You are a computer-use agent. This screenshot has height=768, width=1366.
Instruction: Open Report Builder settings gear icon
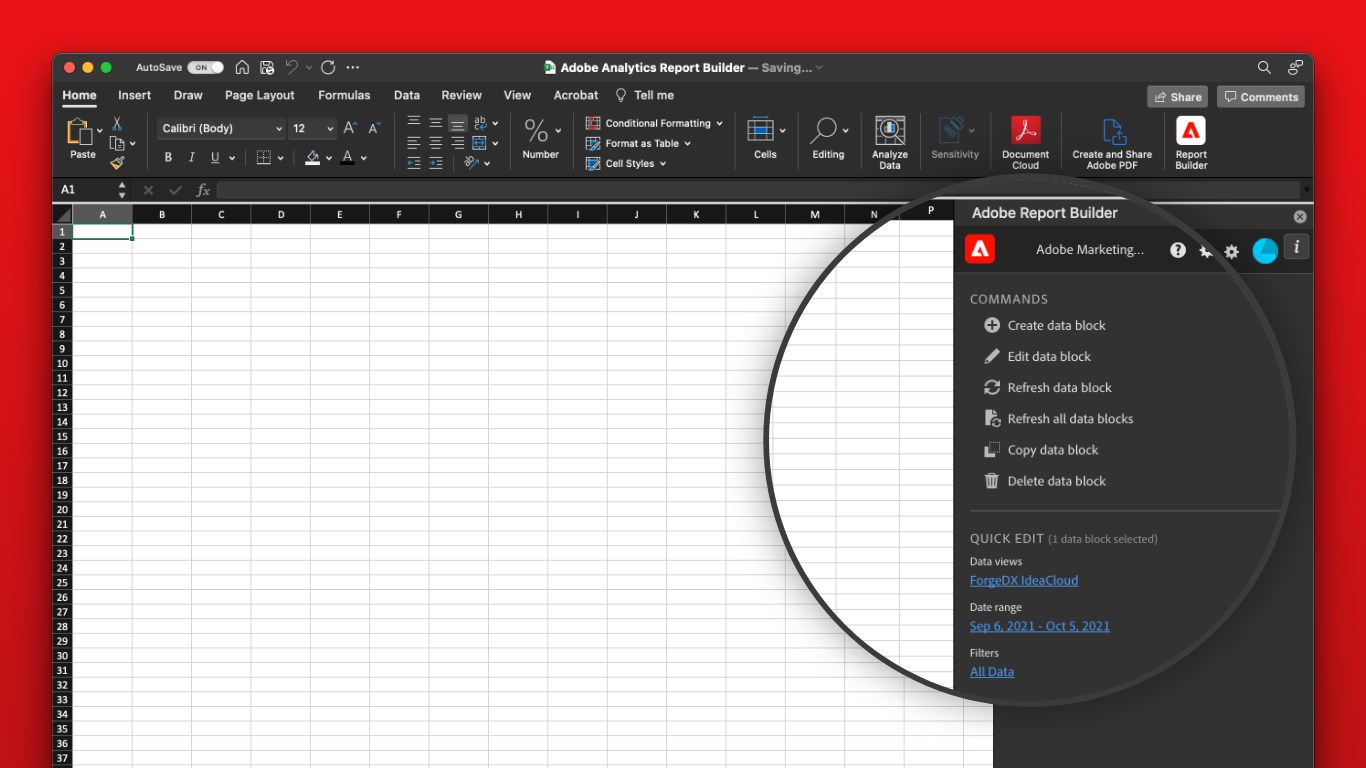(x=1232, y=251)
